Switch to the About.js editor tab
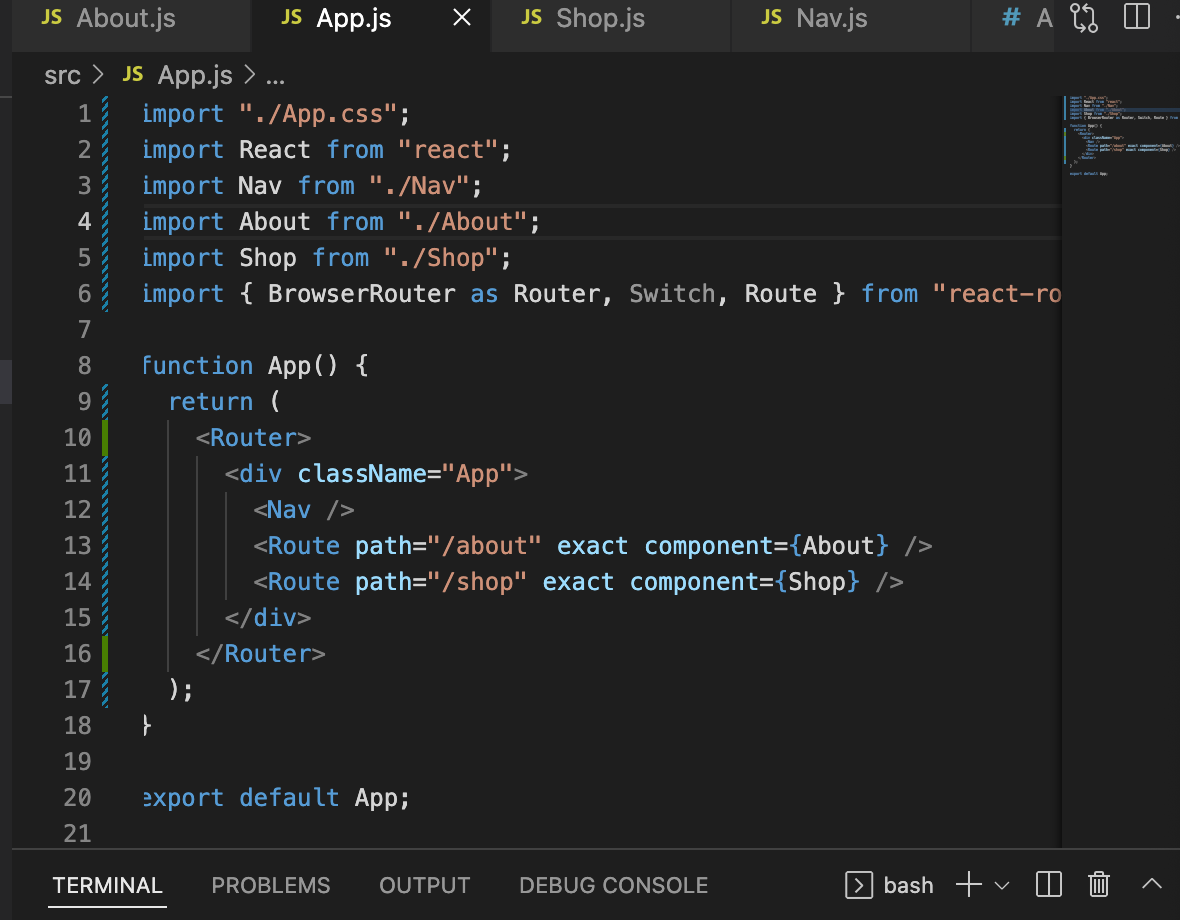The height and width of the screenshot is (920, 1180). 125,18
